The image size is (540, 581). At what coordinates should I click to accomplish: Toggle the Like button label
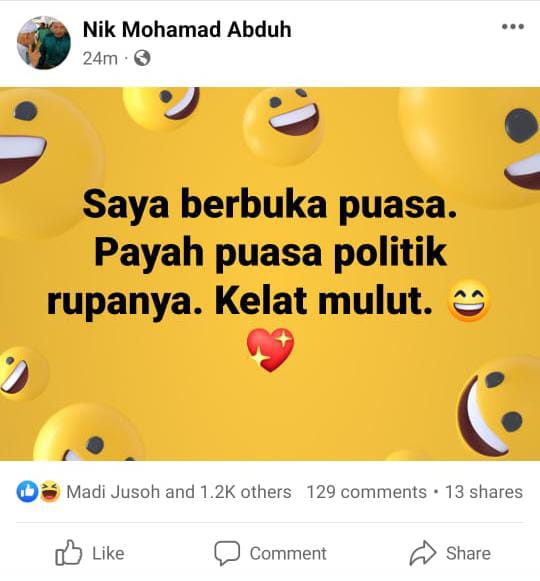pyautogui.click(x=108, y=554)
